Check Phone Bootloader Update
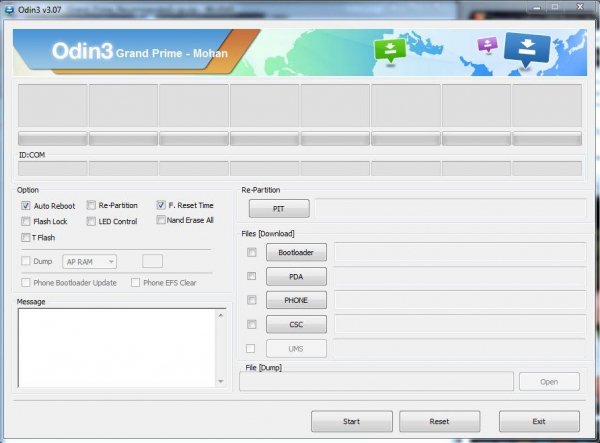Screen dimensions: 600x443 click(x=26, y=283)
